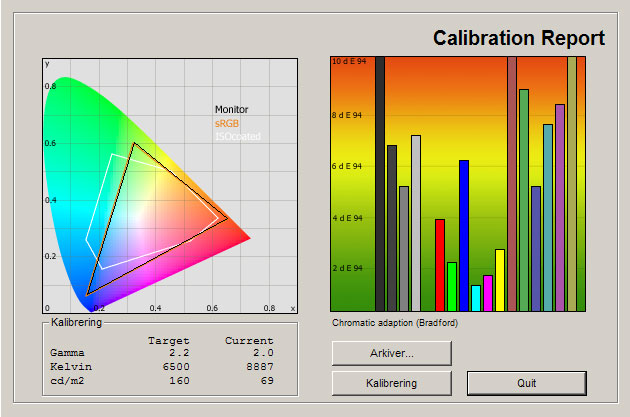This screenshot has width=630, height=417.
Task: Click the Target gamma value 2.2
Action: 179,353
